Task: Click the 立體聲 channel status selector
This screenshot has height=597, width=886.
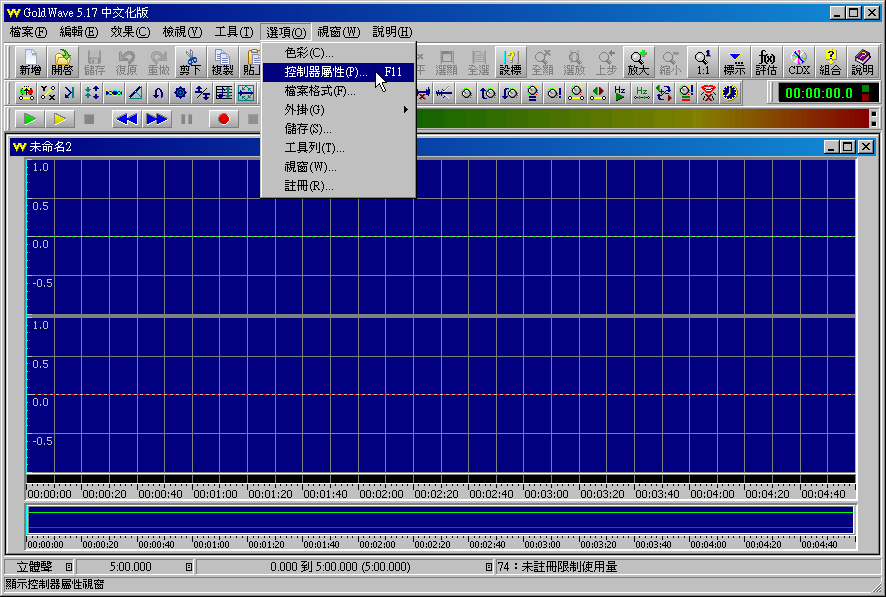Action: 35,566
